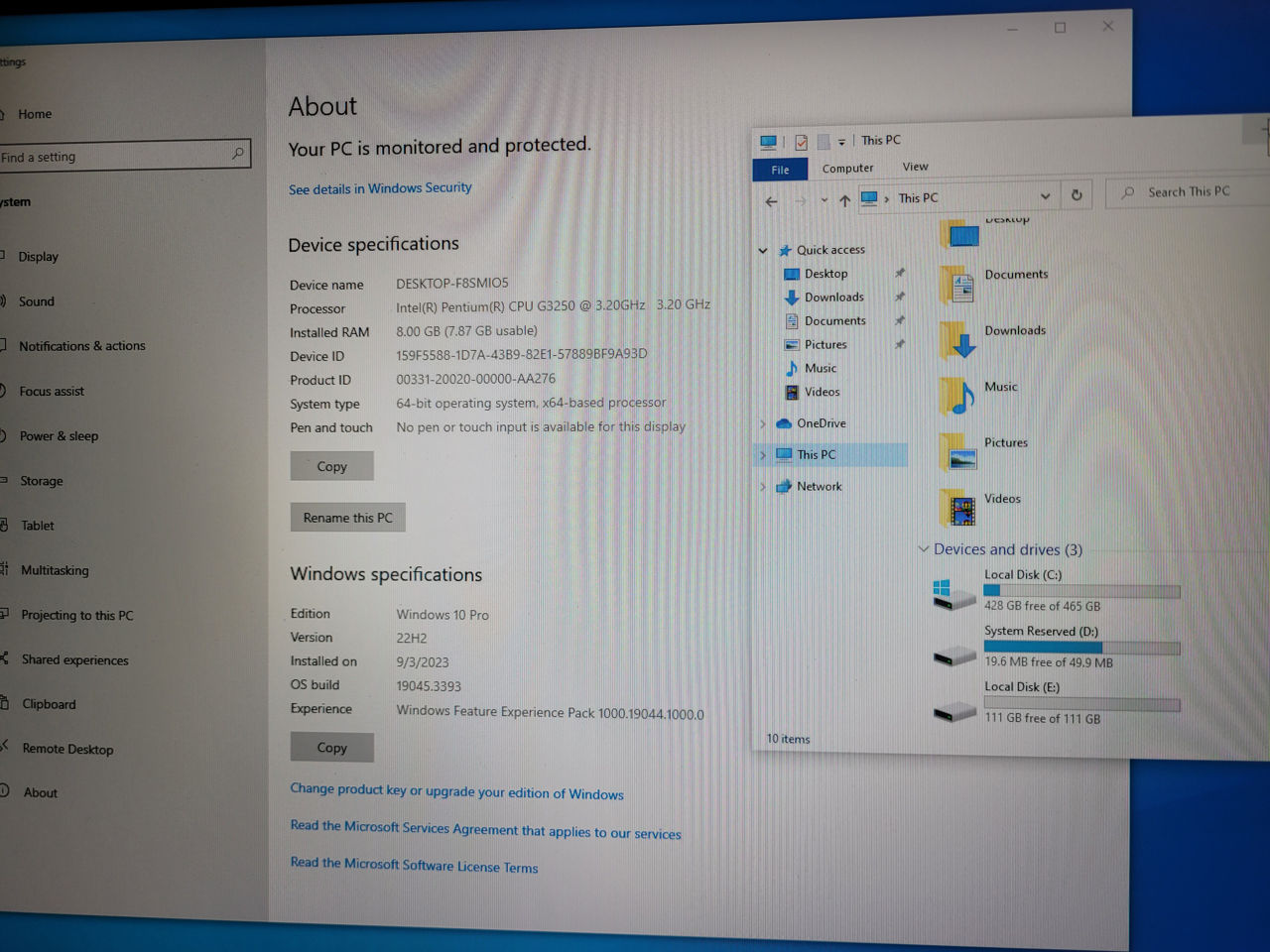This screenshot has width=1270, height=952.
Task: Open Projecting to this PC settings
Action: 76,615
